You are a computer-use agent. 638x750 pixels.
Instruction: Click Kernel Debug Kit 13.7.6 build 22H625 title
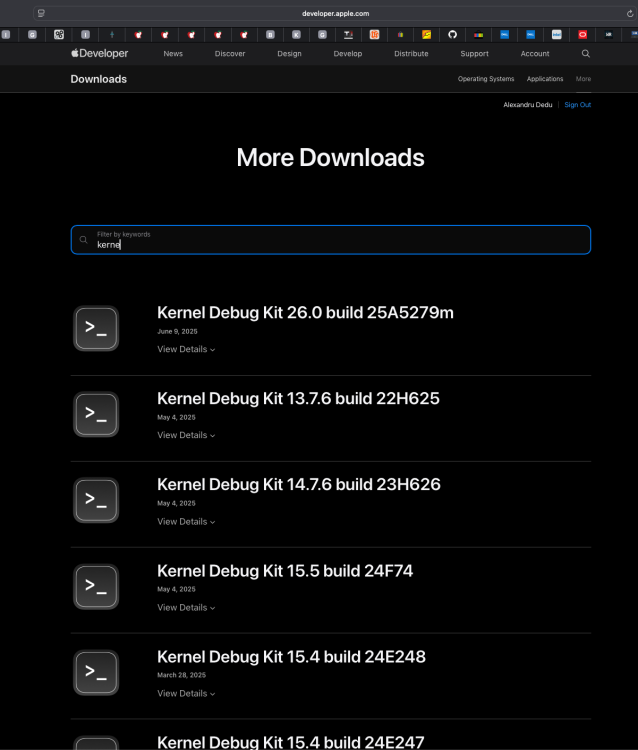(298, 398)
